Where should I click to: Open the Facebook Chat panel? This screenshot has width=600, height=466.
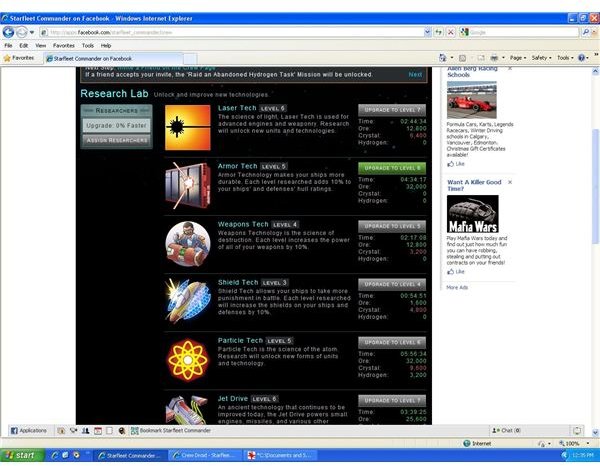[506, 431]
